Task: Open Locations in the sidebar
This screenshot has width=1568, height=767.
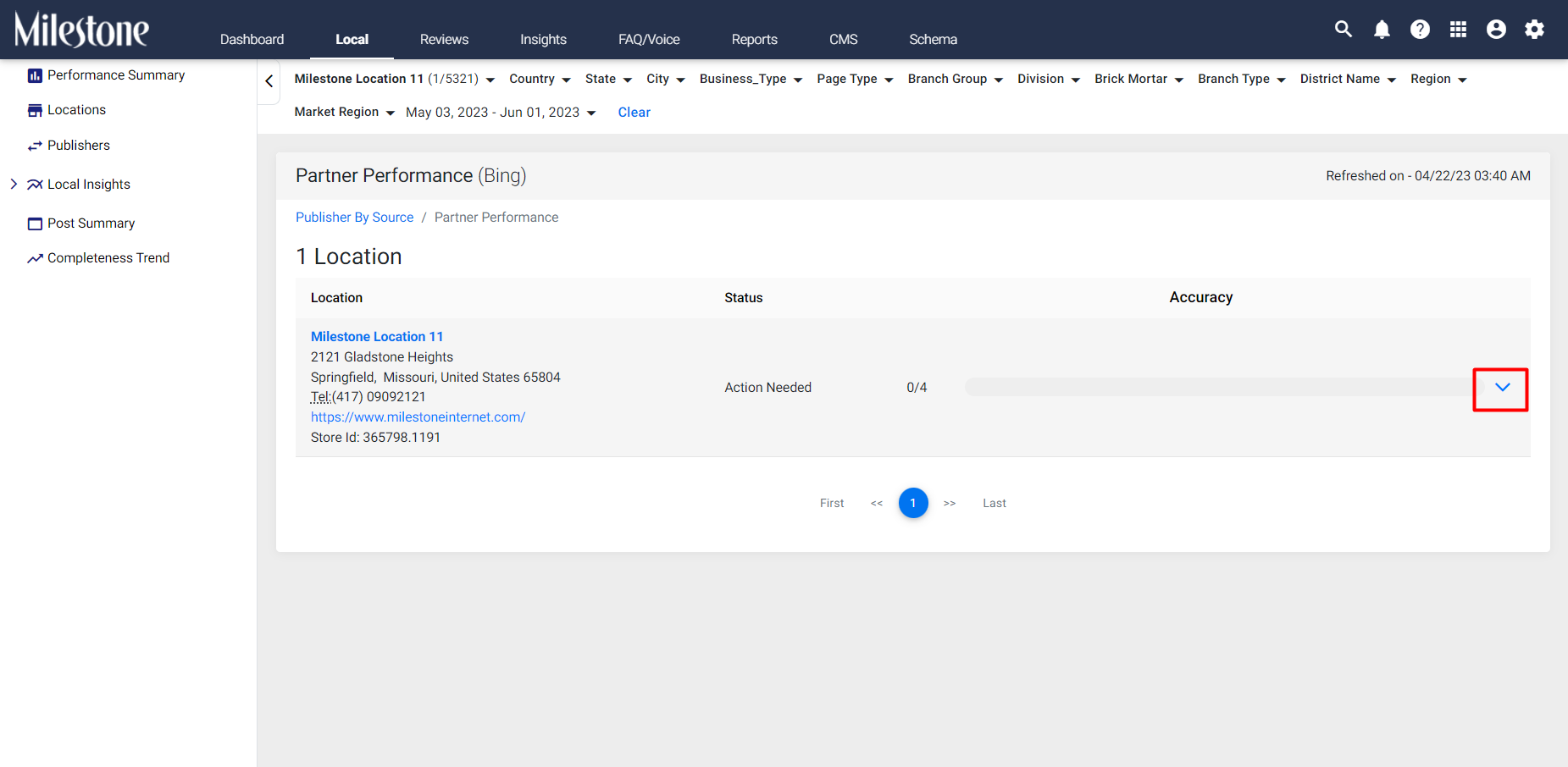Action: 76,110
